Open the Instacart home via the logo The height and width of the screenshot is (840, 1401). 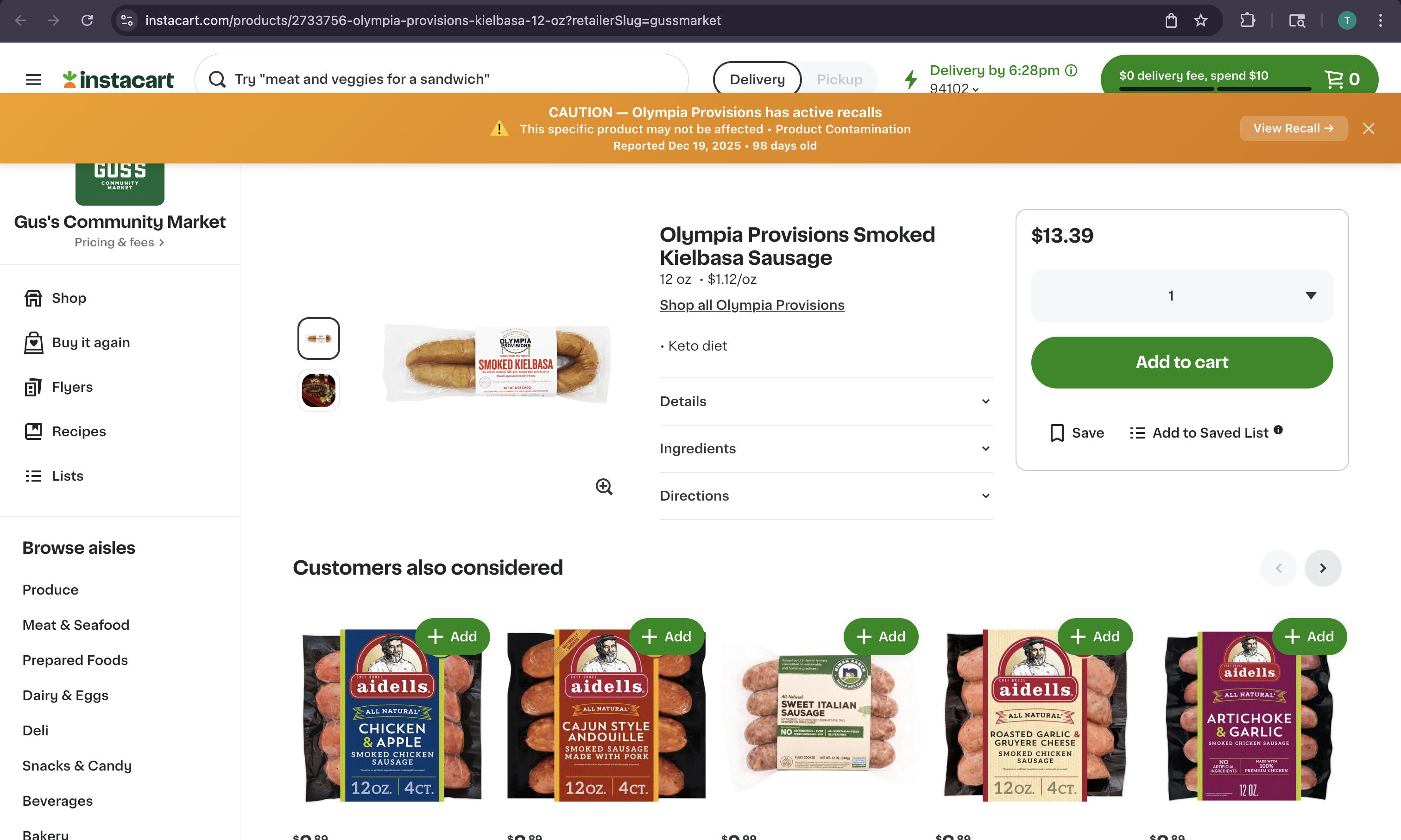click(118, 79)
